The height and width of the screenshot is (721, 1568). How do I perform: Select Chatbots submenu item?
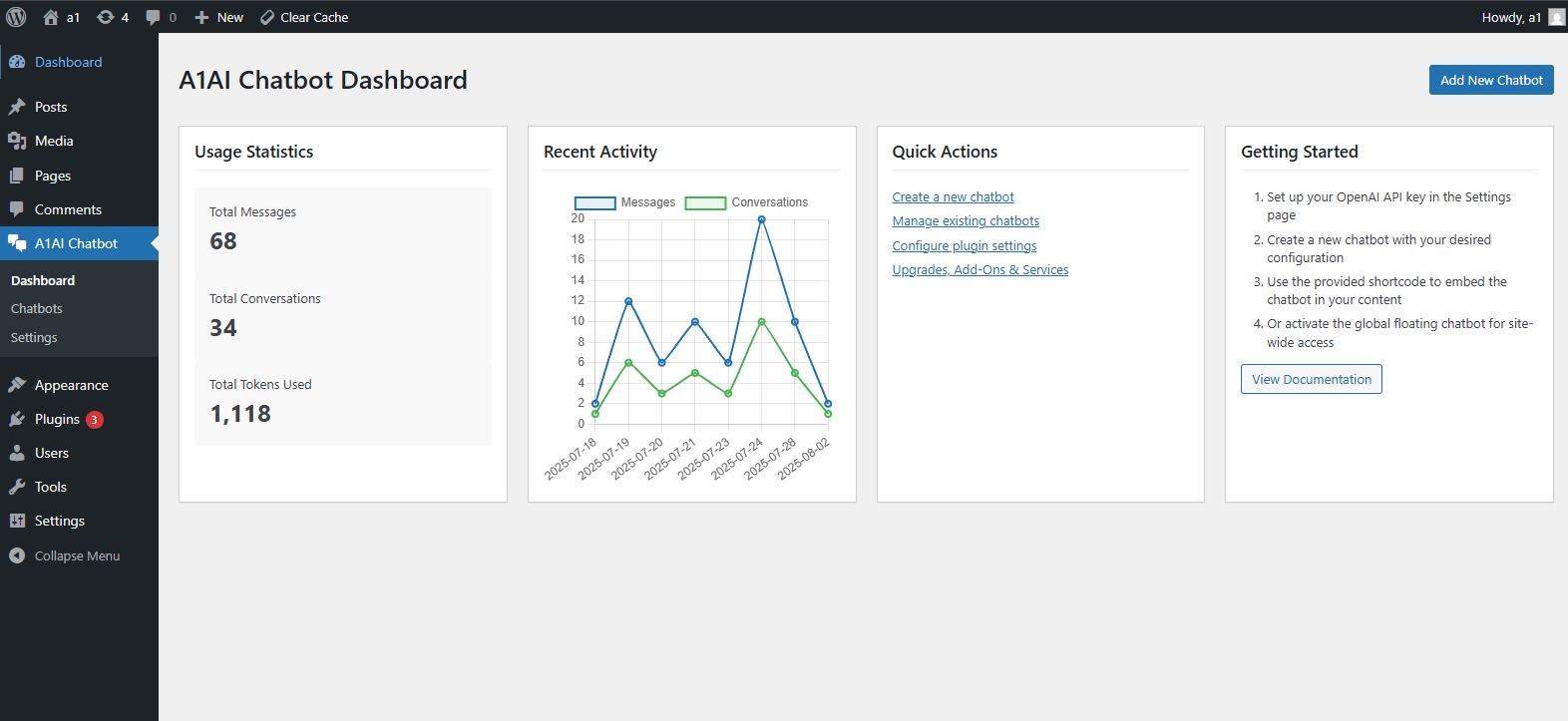click(x=37, y=309)
